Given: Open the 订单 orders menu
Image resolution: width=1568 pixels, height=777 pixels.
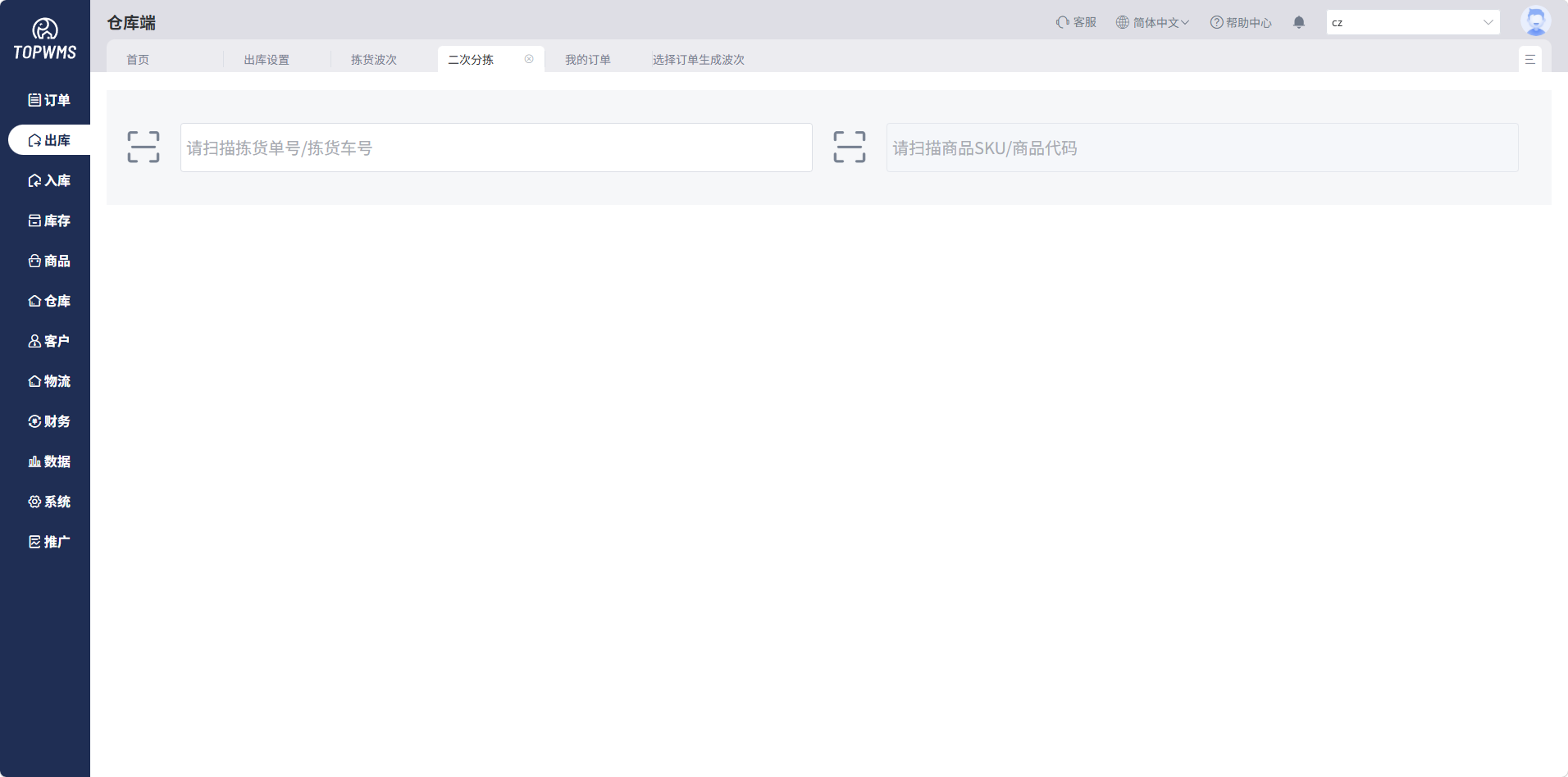Looking at the screenshot, I should point(49,100).
